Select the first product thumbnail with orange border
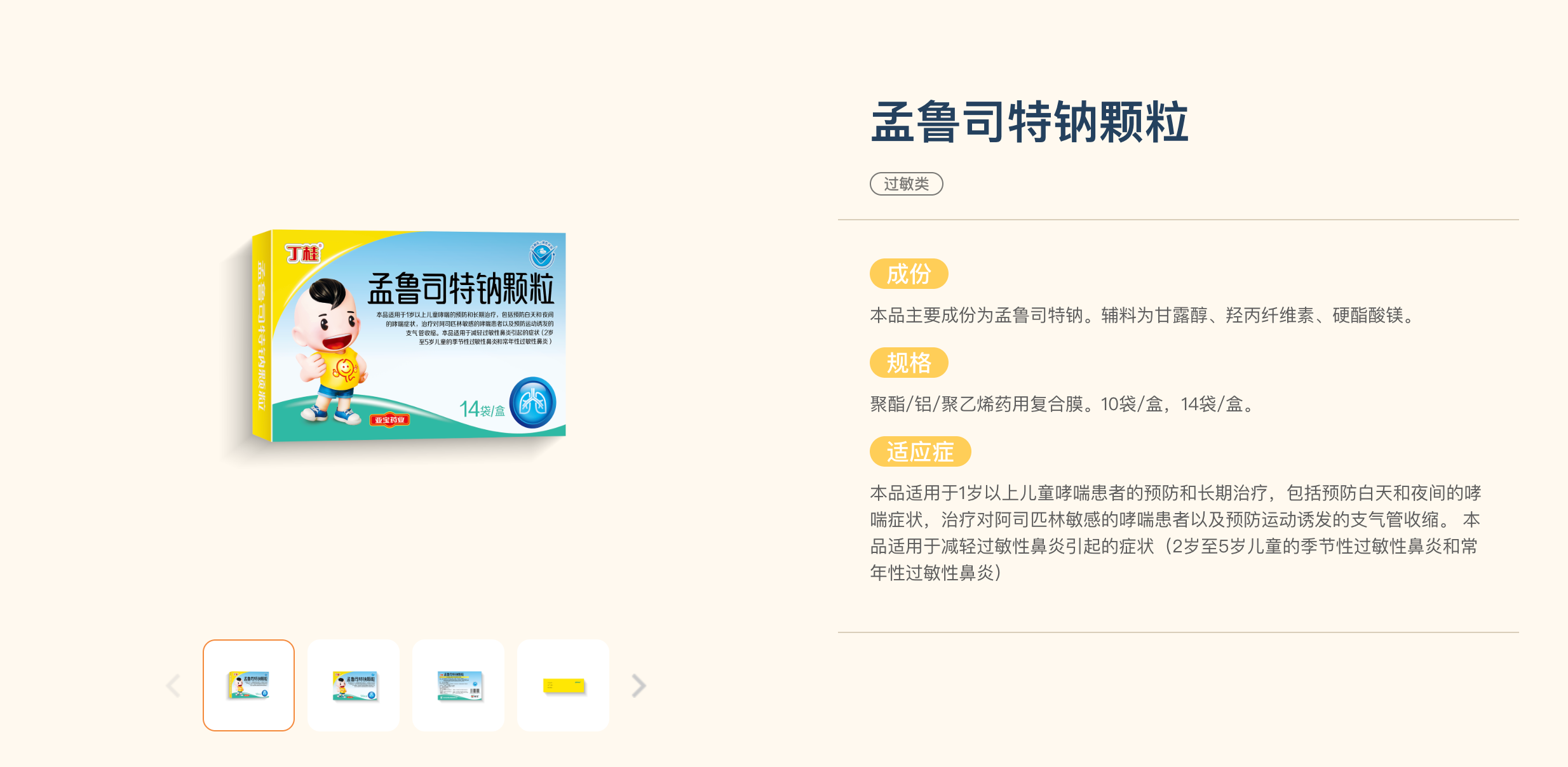 coord(248,685)
